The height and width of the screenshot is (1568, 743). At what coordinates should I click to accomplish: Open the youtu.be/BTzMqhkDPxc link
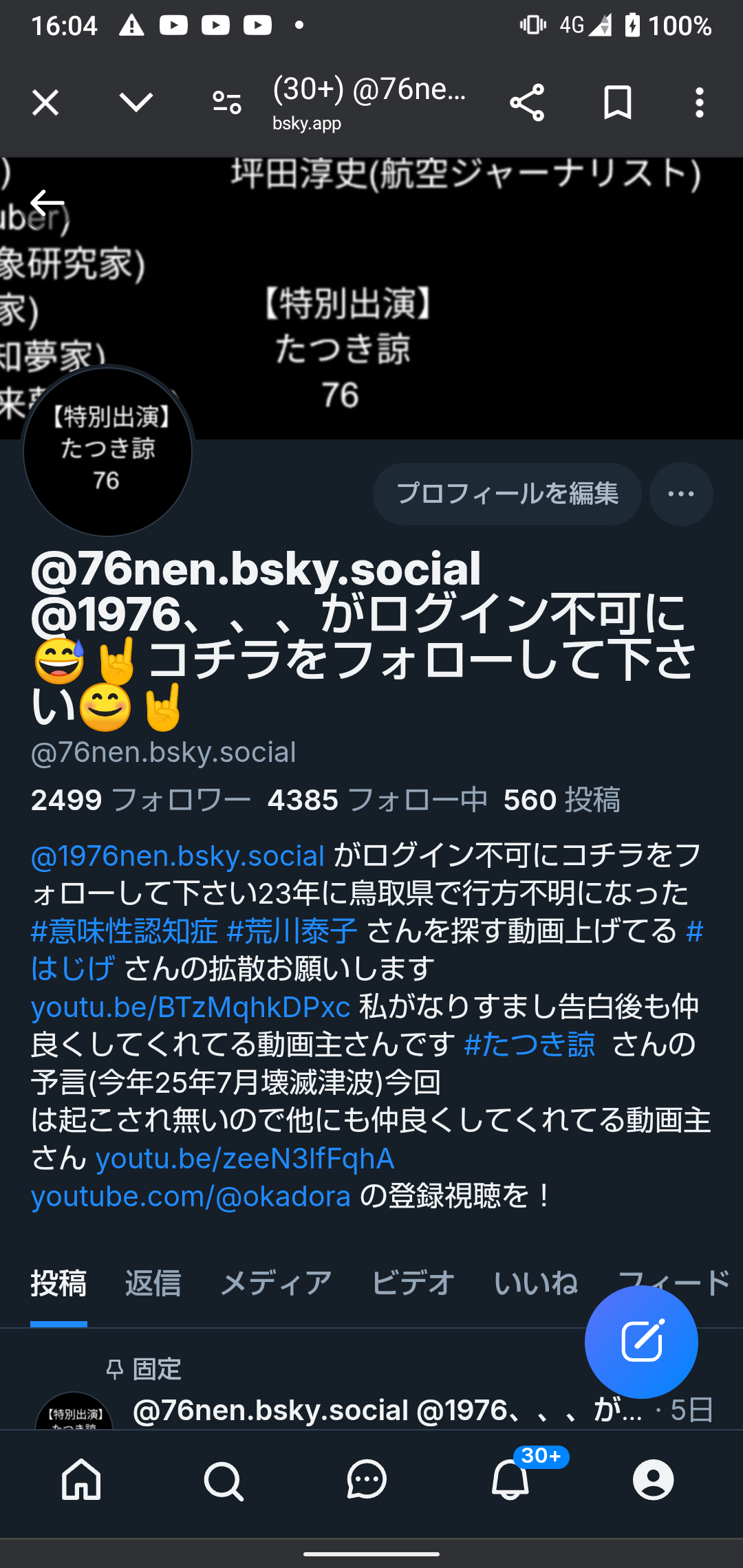click(x=191, y=1007)
